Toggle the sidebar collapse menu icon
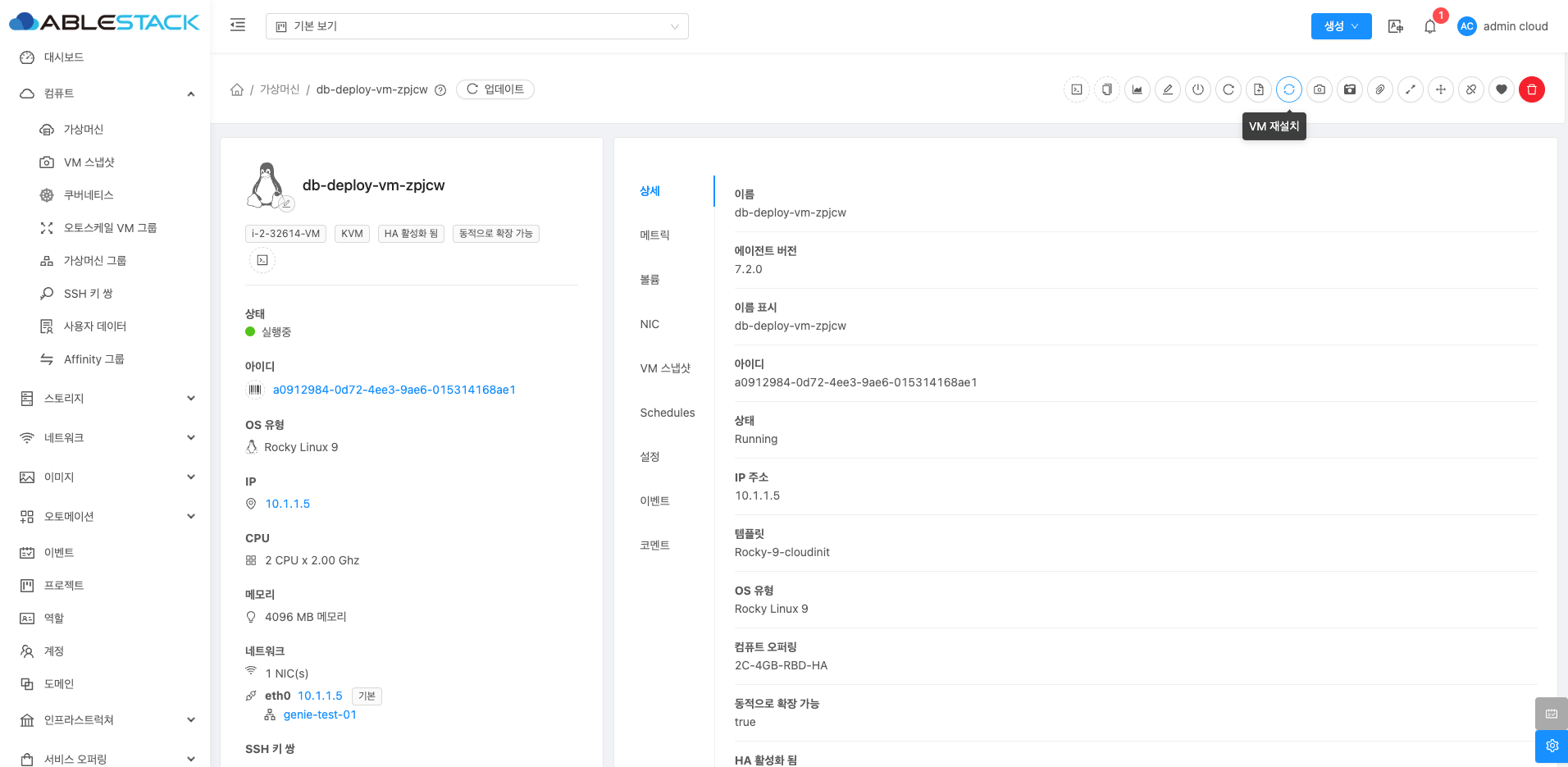The height and width of the screenshot is (767, 1568). click(x=238, y=25)
